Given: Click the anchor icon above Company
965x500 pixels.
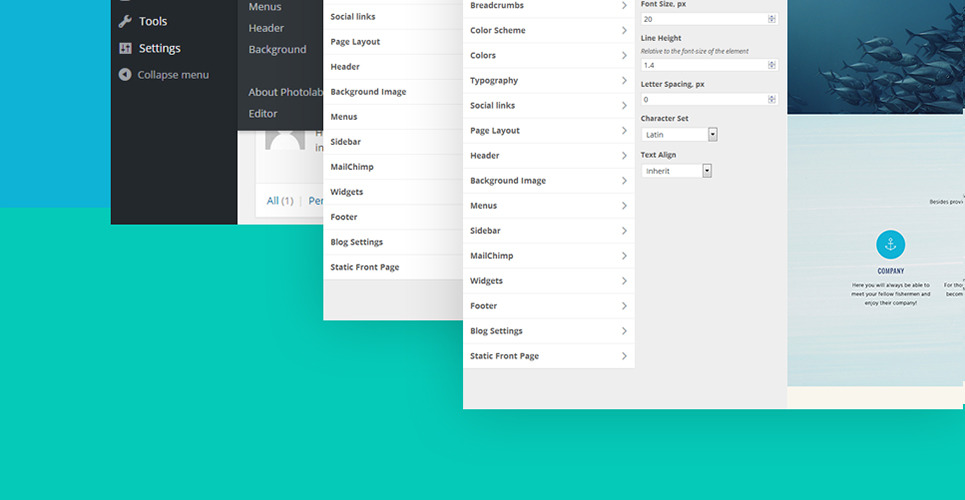Looking at the screenshot, I should 890,244.
